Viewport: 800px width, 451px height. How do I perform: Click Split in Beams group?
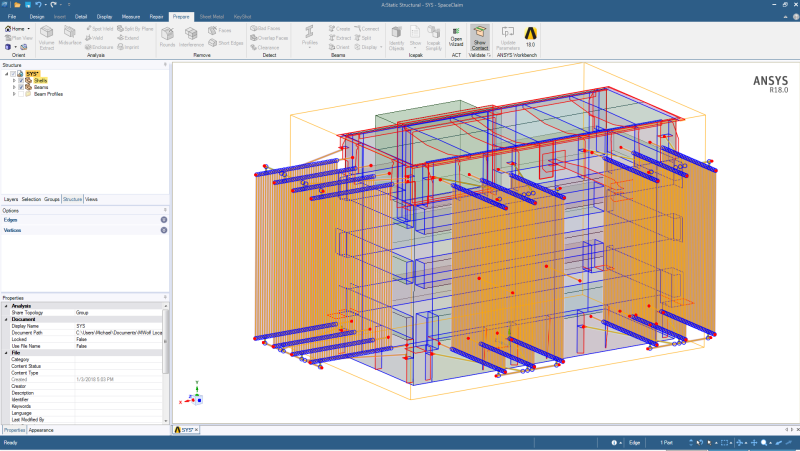[x=363, y=38]
